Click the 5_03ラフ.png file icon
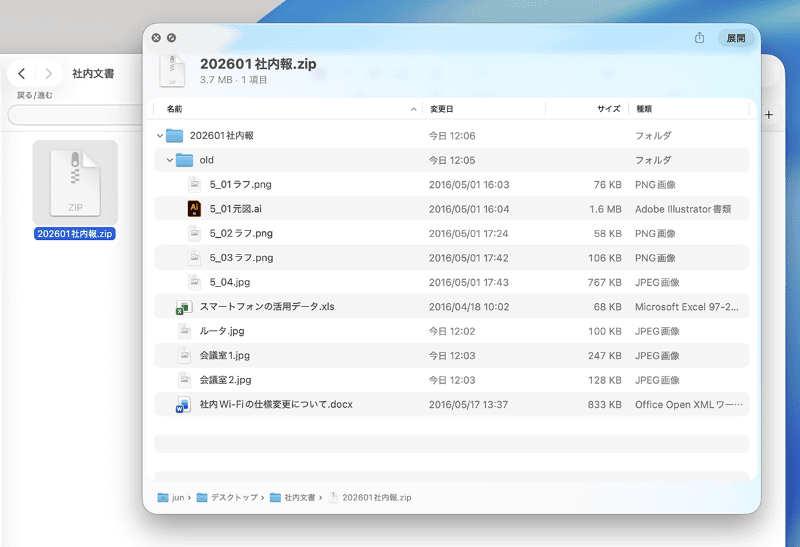 pos(194,258)
